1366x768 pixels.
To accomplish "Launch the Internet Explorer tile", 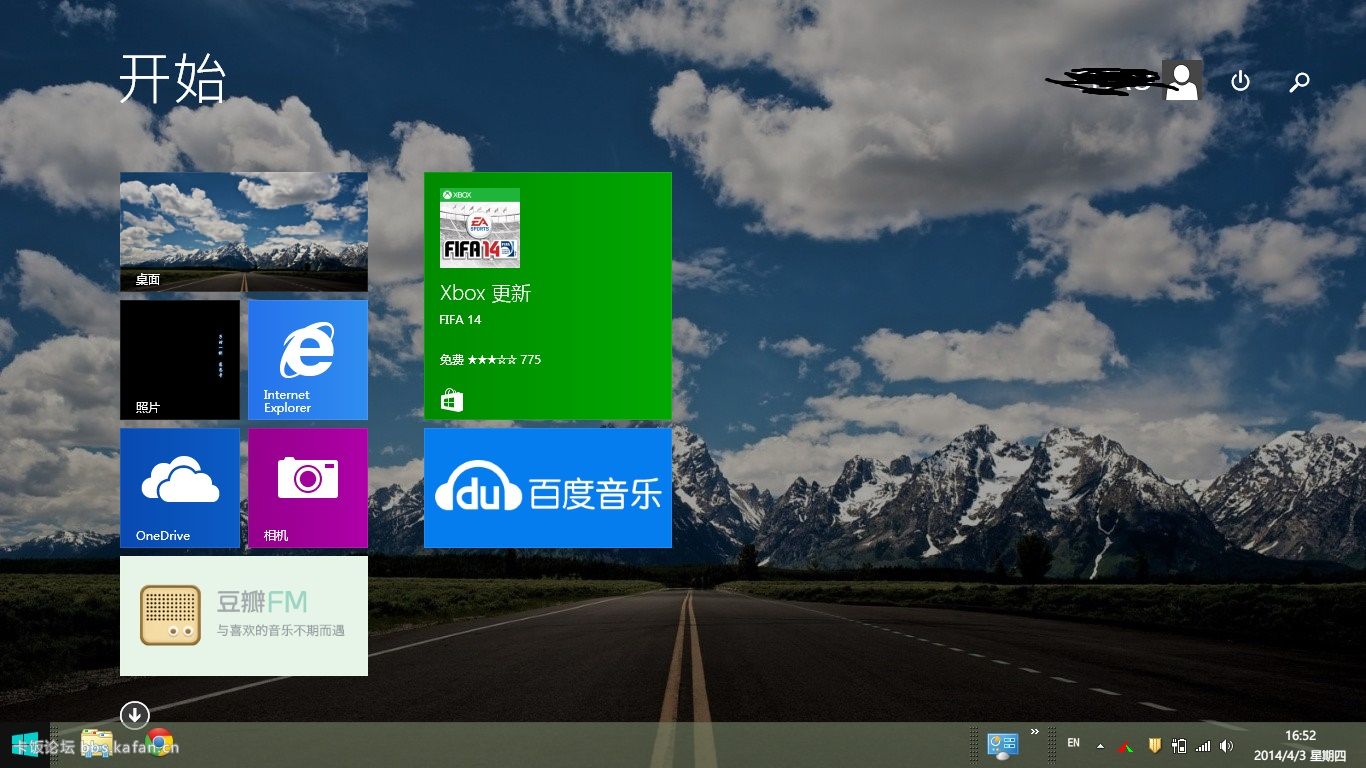I will [308, 360].
